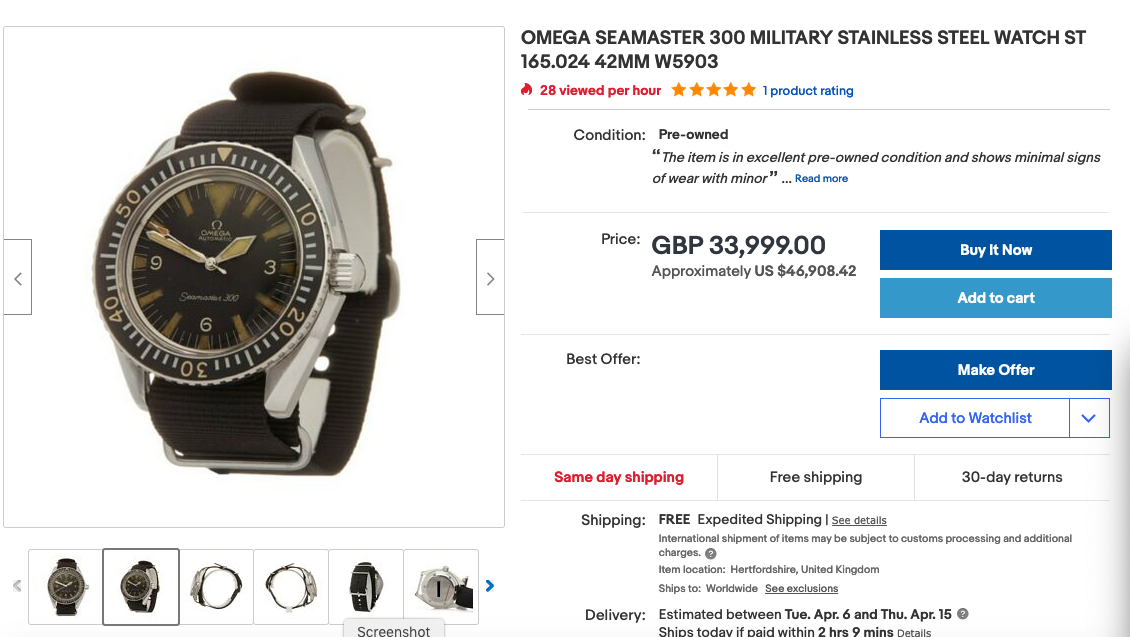1130x637 pixels.
Task: Select the first front-view watch thumbnail
Action: pyautogui.click(x=66, y=586)
